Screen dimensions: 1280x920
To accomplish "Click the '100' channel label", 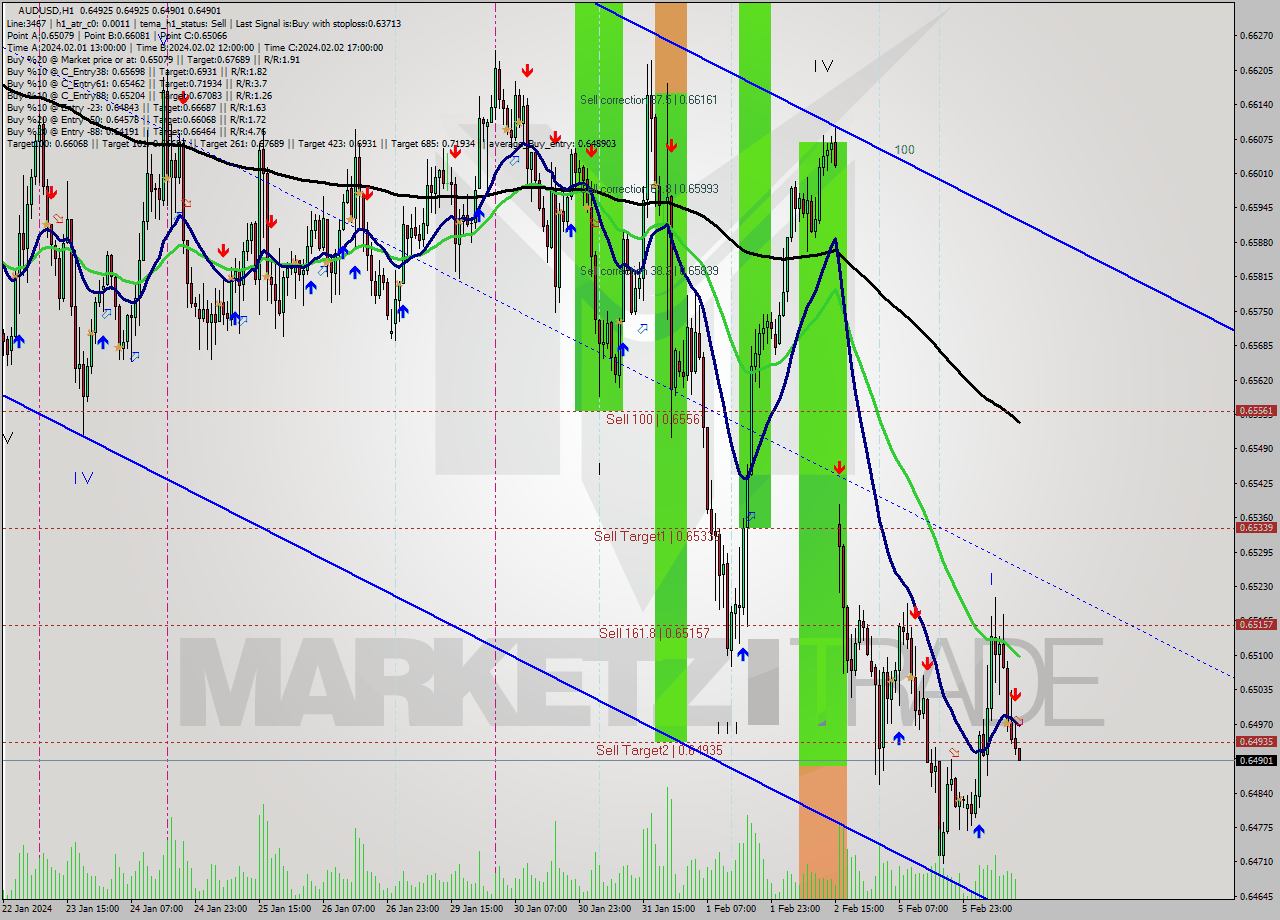I will point(904,150).
